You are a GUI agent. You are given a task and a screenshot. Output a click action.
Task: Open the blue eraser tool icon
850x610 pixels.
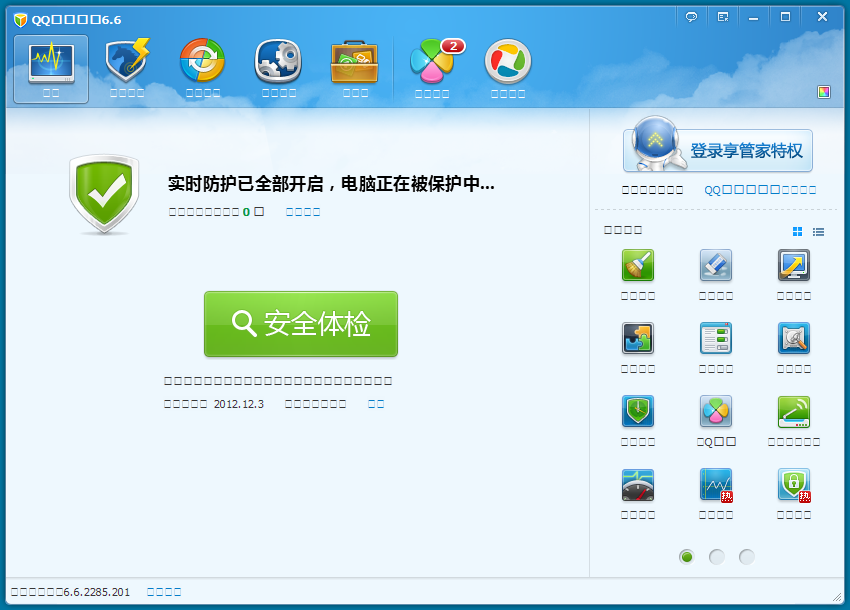point(715,266)
